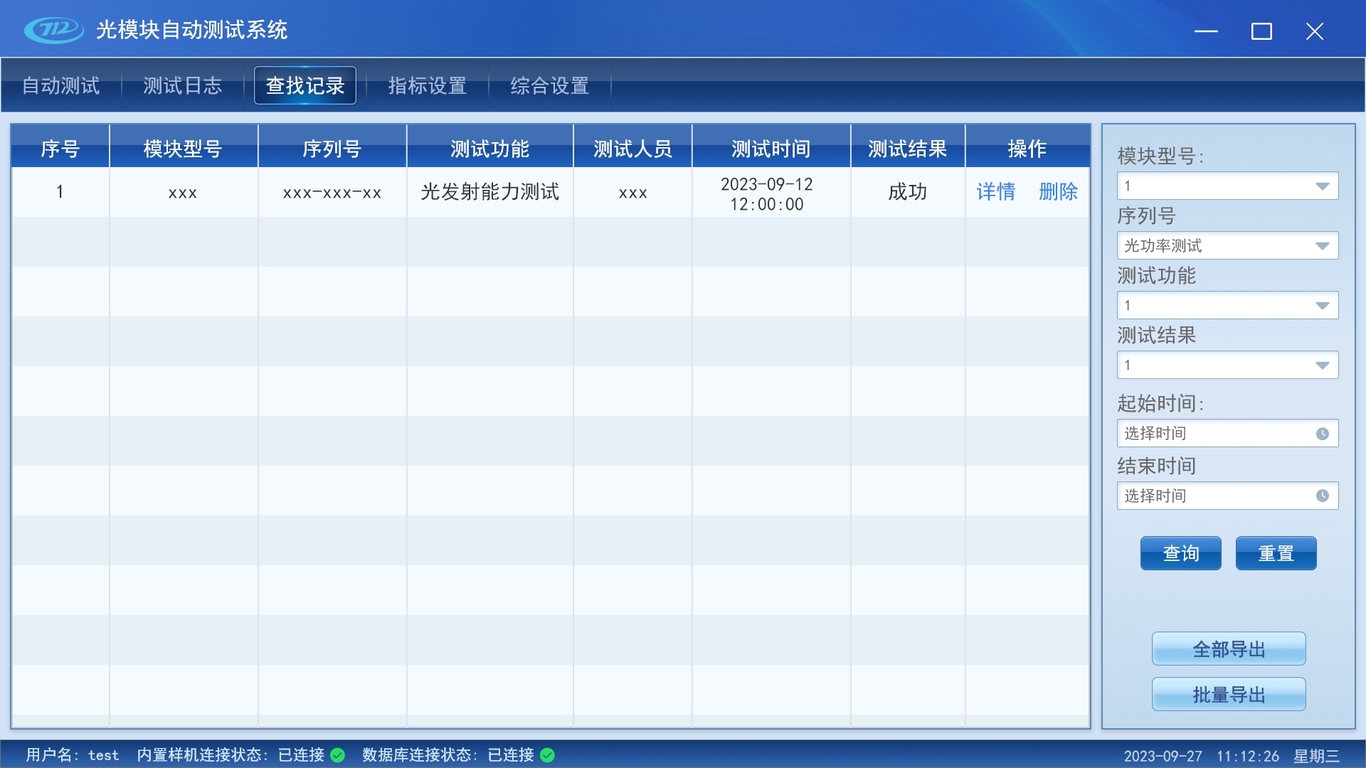
Task: Go to the 指标设置 tab
Action: pyautogui.click(x=427, y=86)
